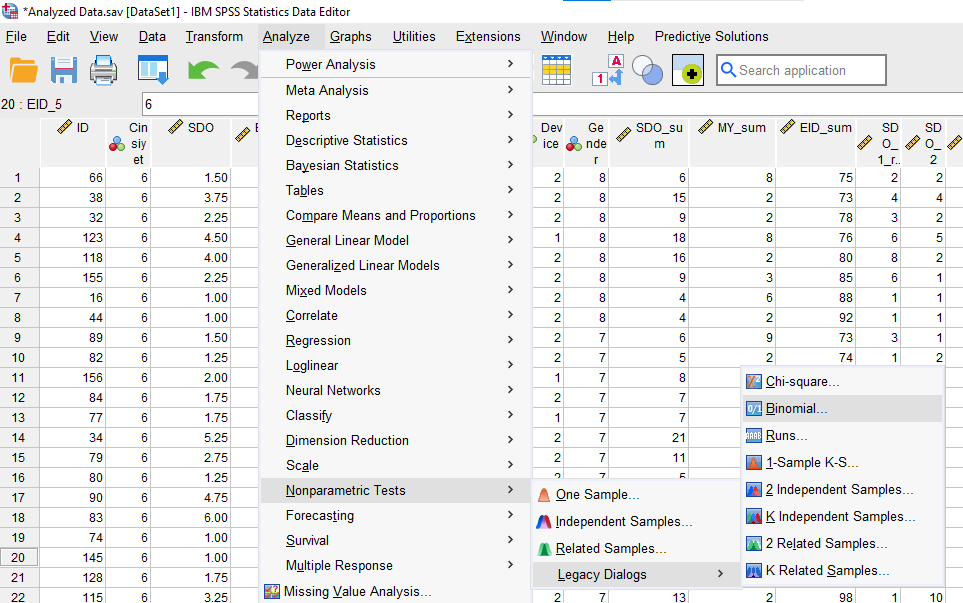Choose 2 Related Samples test
Image resolution: width=963 pixels, height=603 pixels.
[842, 543]
